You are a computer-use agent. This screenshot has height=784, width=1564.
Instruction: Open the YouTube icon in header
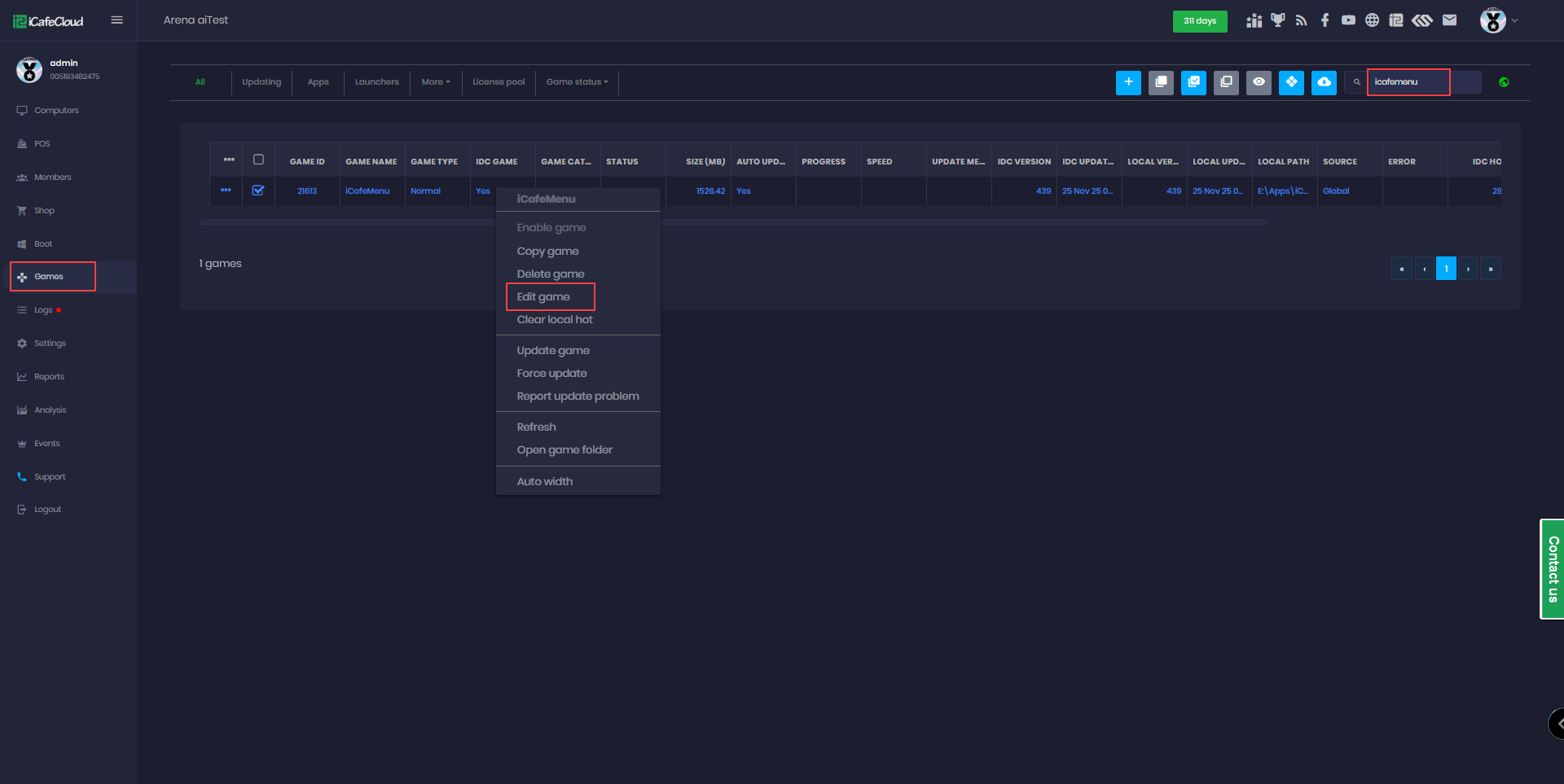[1348, 20]
